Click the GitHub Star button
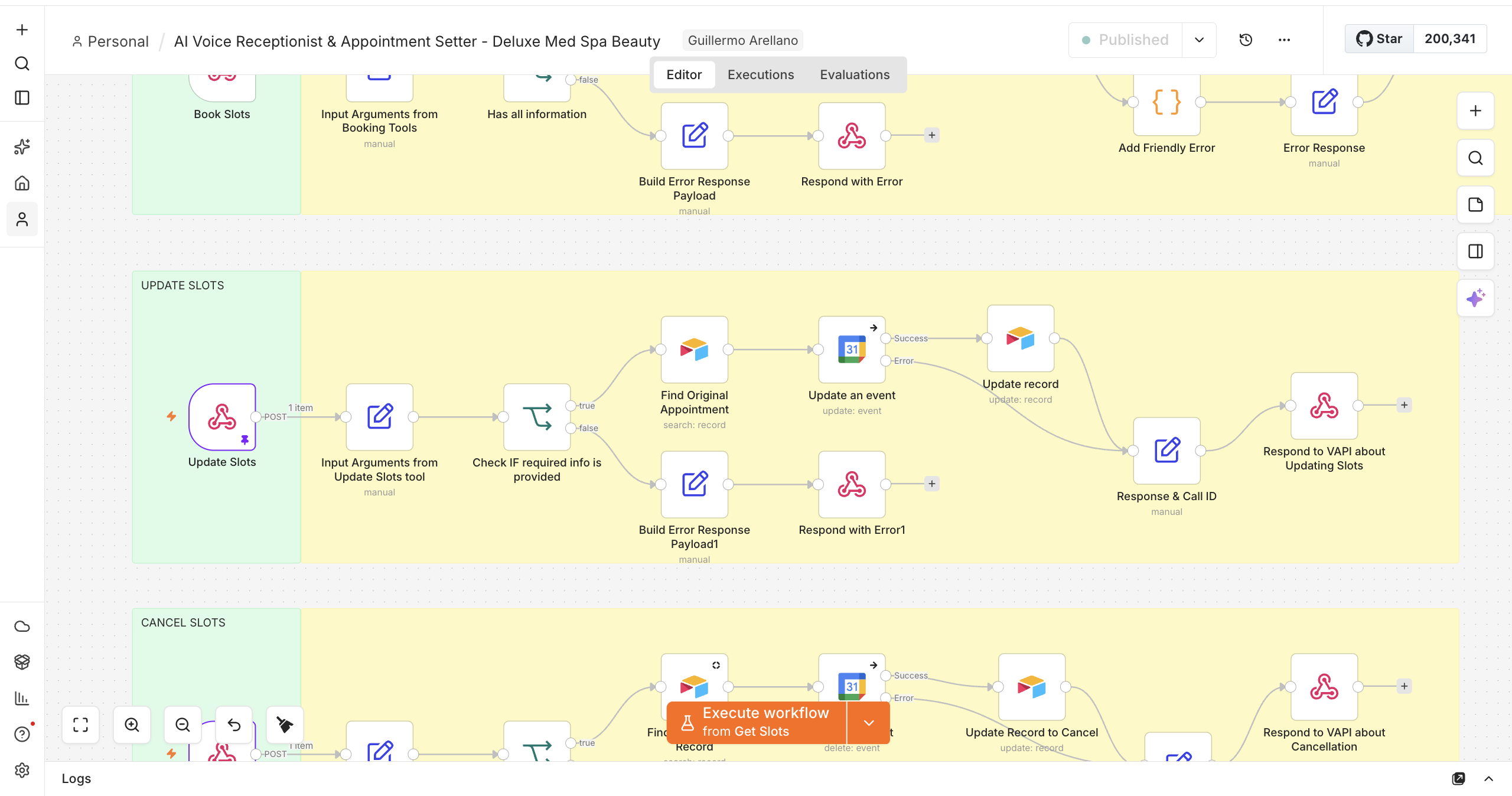Viewport: 1512px width, 796px height. pyautogui.click(x=1379, y=39)
